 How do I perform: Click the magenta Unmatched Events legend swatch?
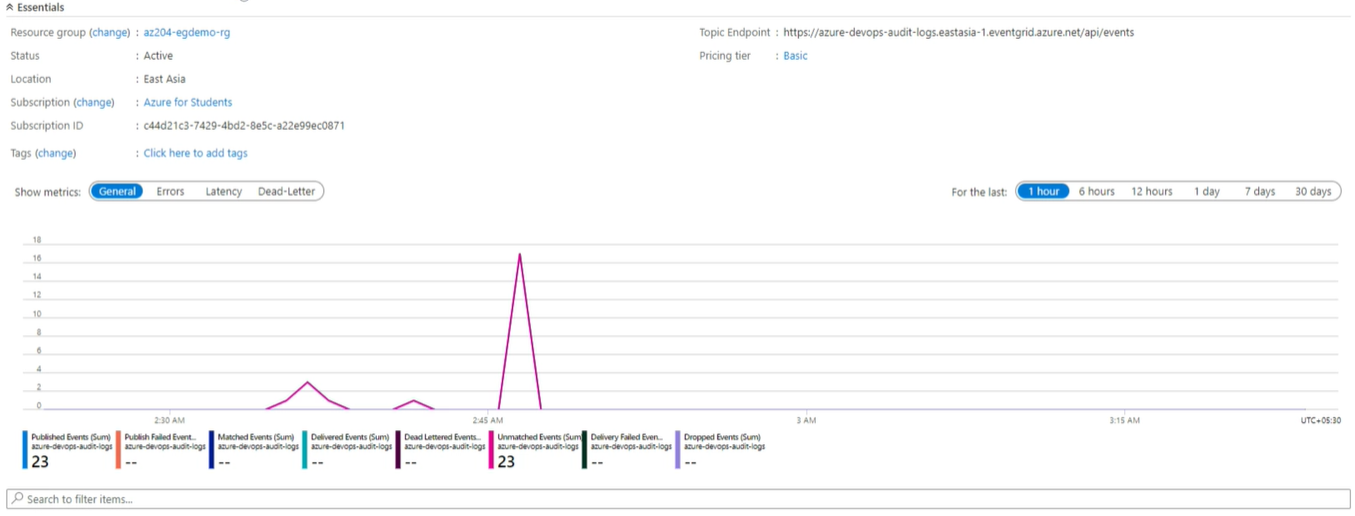tap(492, 449)
